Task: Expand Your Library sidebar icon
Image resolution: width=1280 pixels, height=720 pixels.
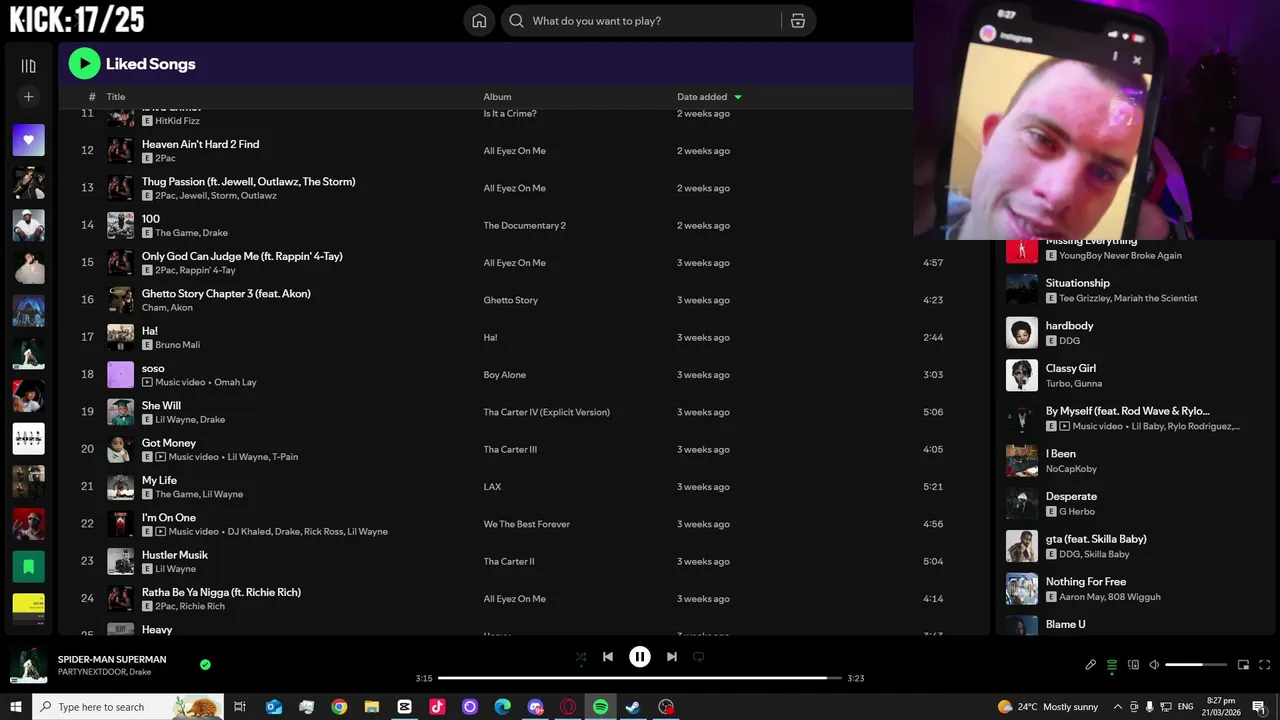Action: (x=28, y=66)
